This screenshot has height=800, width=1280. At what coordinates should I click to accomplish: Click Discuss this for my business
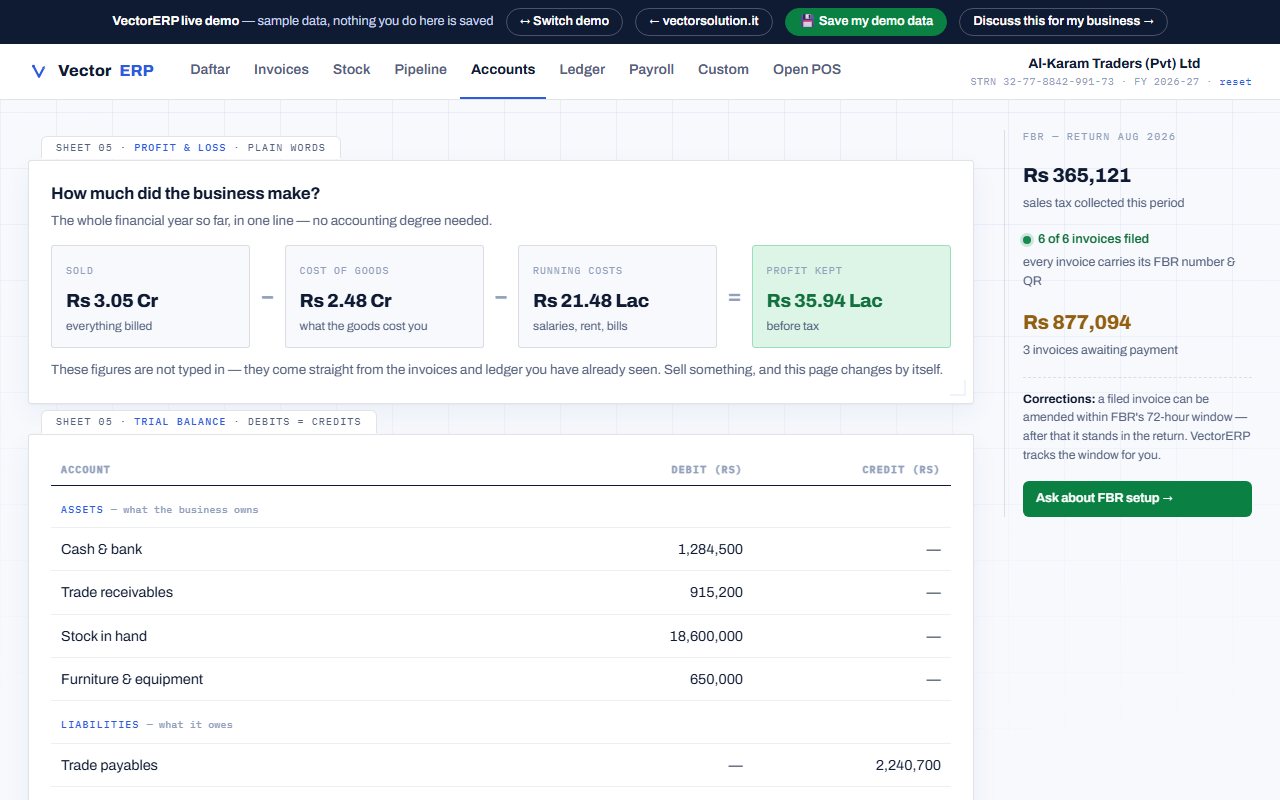[1063, 21]
